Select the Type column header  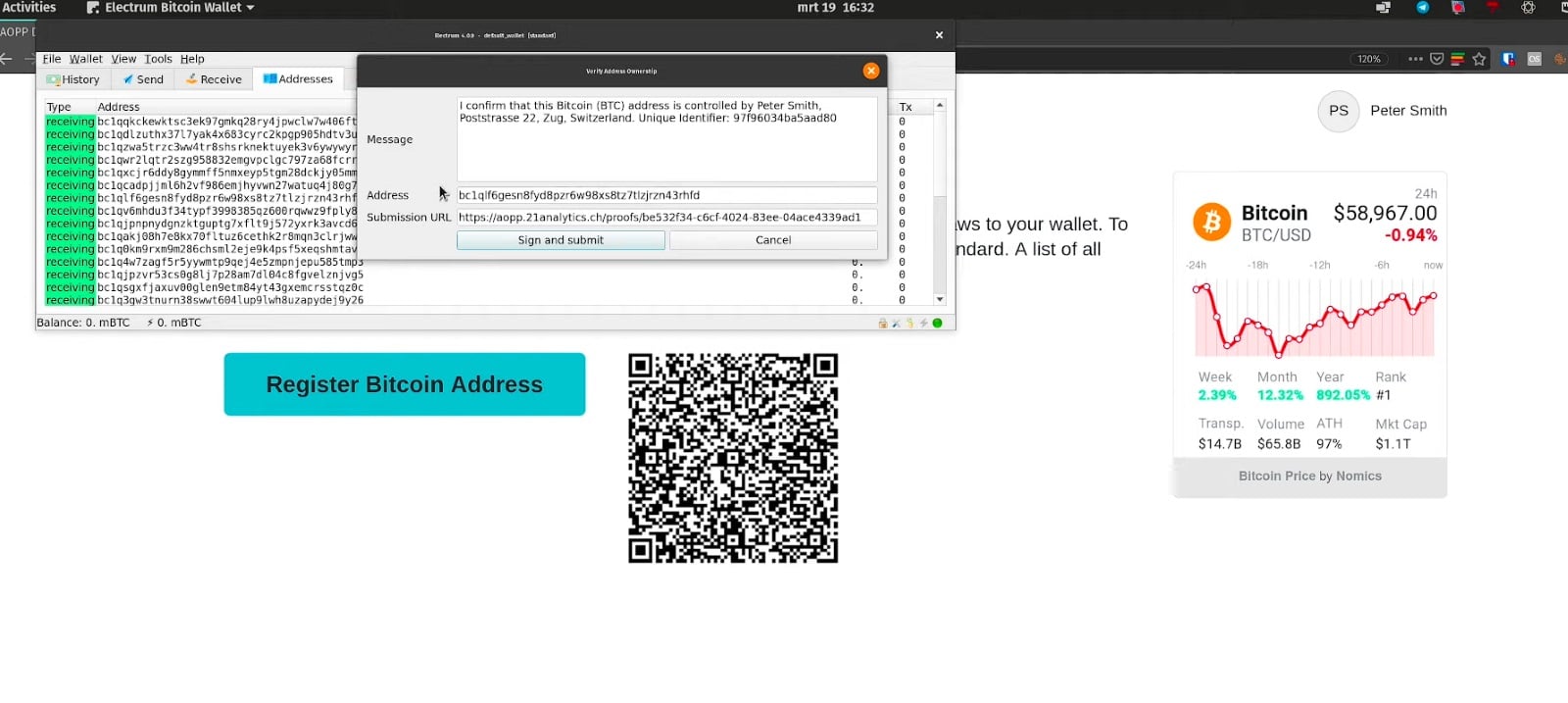pyautogui.click(x=59, y=107)
